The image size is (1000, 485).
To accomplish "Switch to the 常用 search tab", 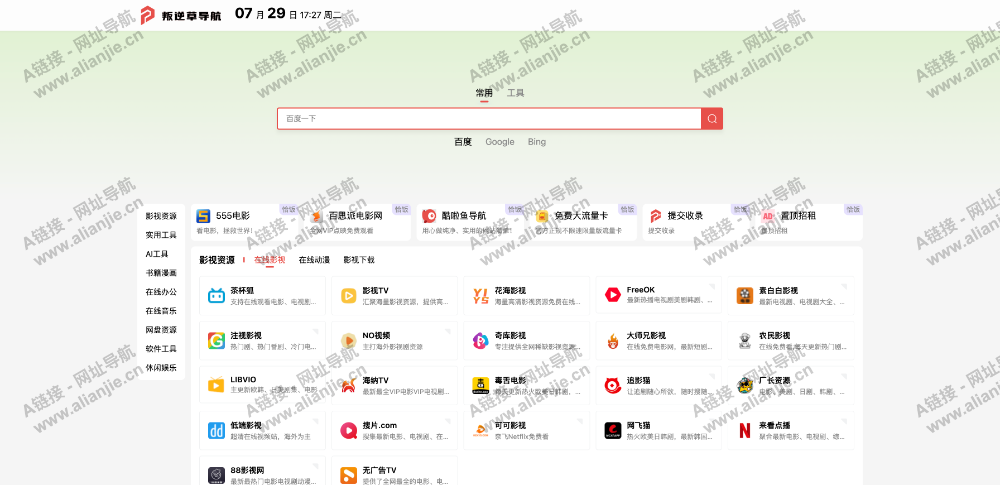I will [484, 93].
